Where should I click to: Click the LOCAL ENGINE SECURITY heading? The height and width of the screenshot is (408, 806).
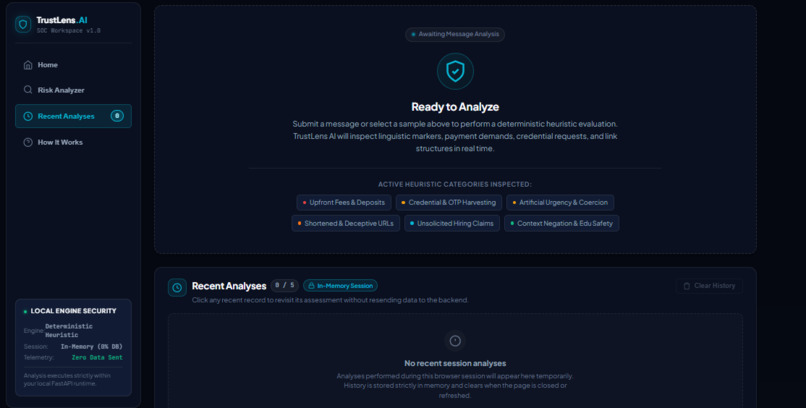pos(74,311)
